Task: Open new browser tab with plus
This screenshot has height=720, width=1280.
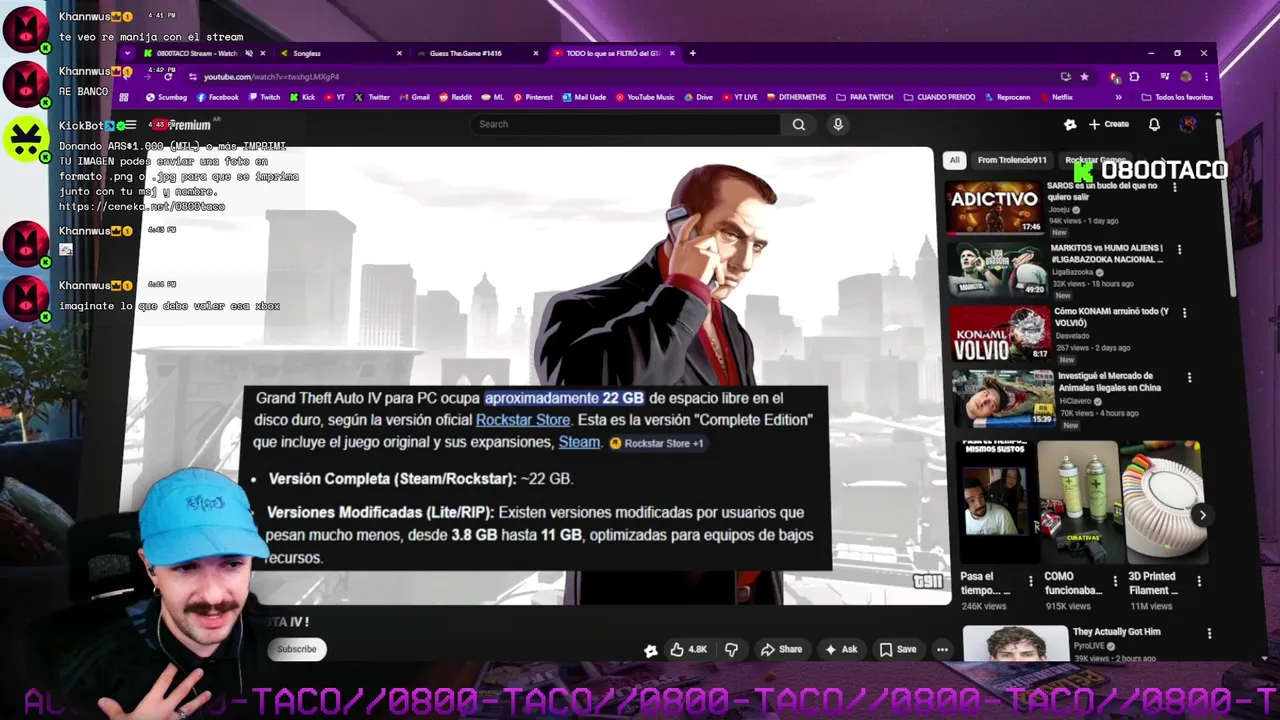Action: click(693, 53)
